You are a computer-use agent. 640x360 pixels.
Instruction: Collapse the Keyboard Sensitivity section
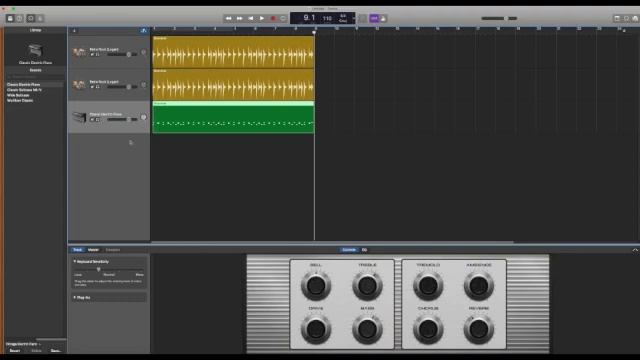75,262
